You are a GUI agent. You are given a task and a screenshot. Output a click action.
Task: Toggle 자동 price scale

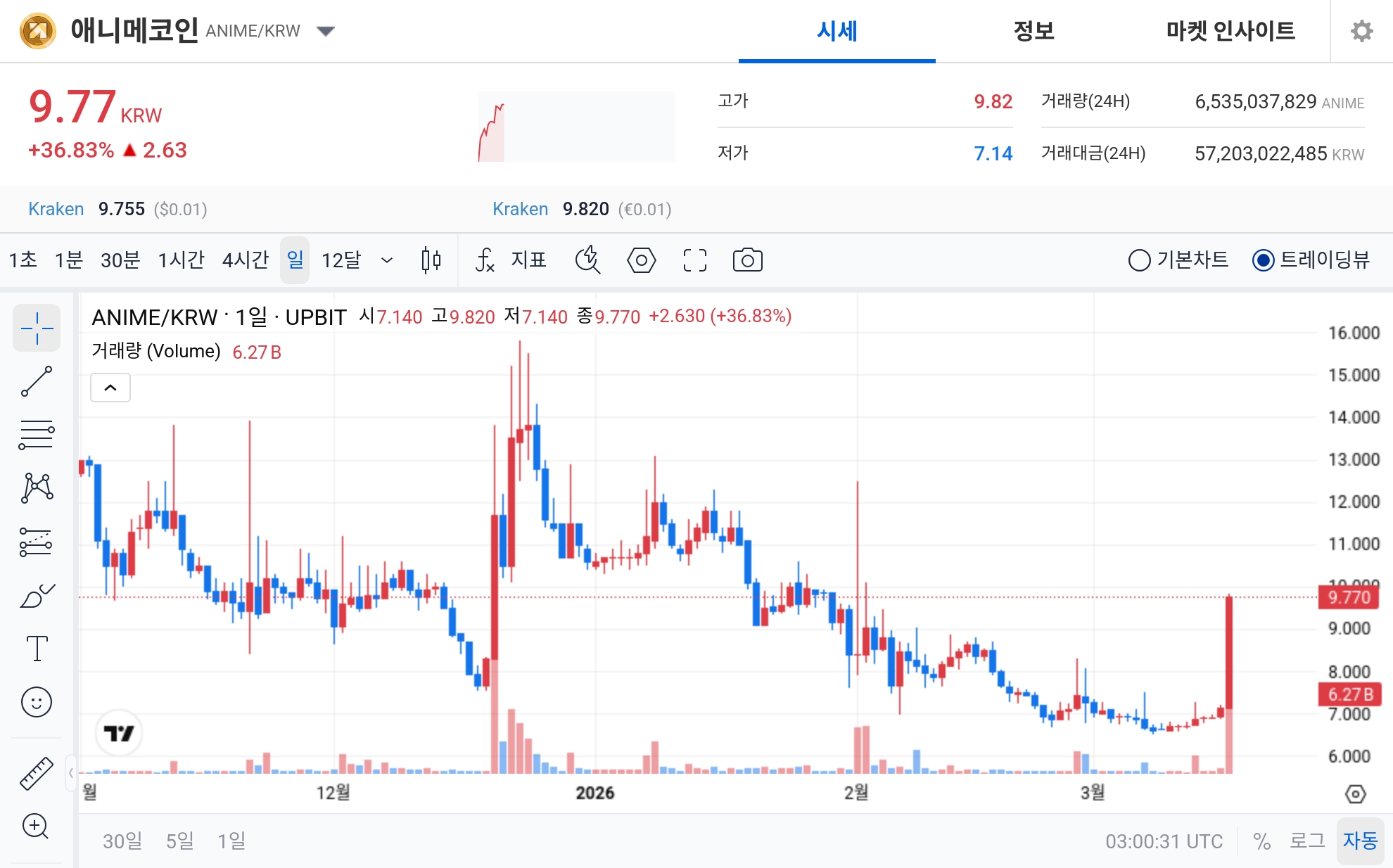tap(1362, 840)
